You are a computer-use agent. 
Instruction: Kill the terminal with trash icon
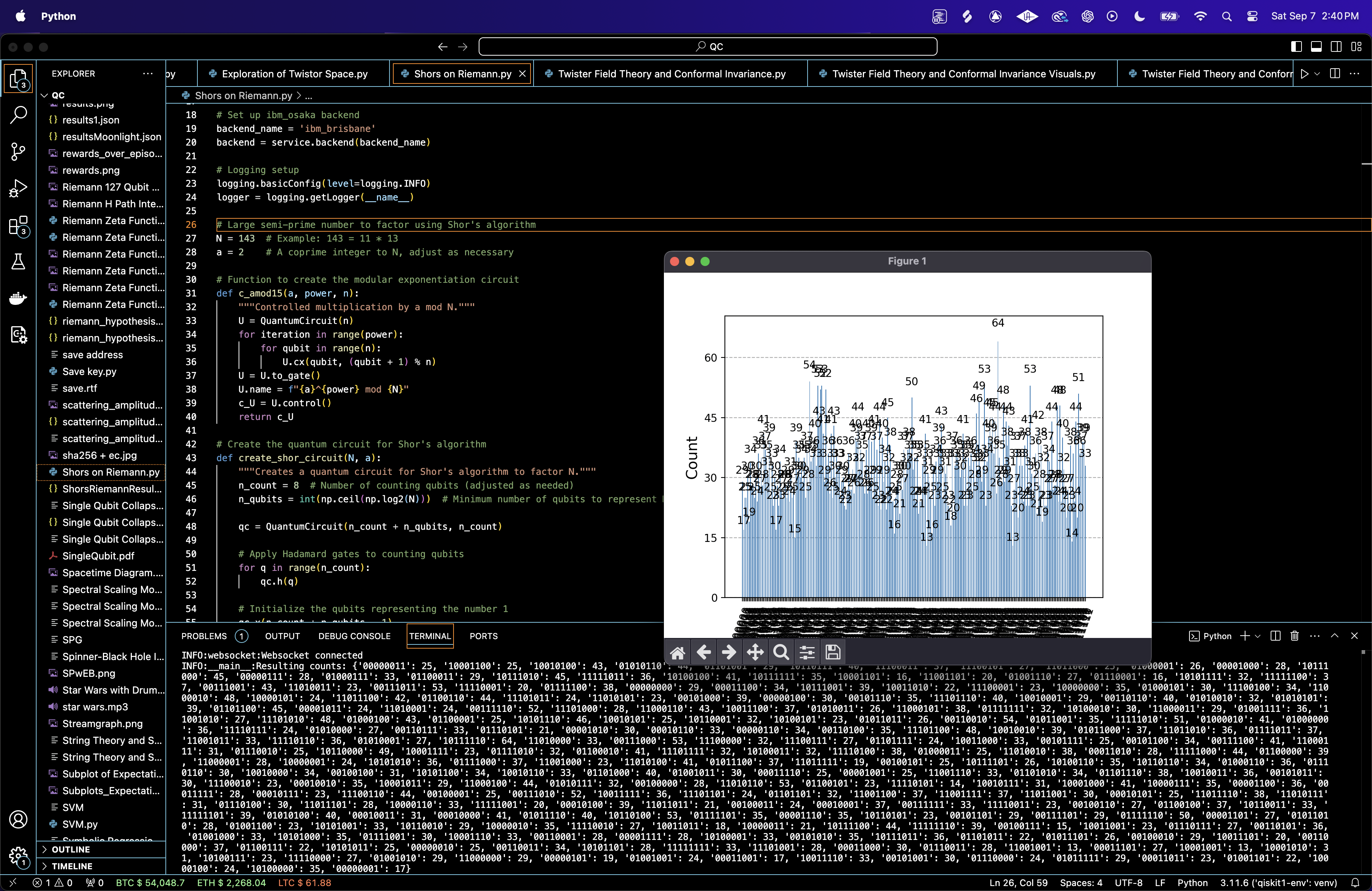(1295, 636)
